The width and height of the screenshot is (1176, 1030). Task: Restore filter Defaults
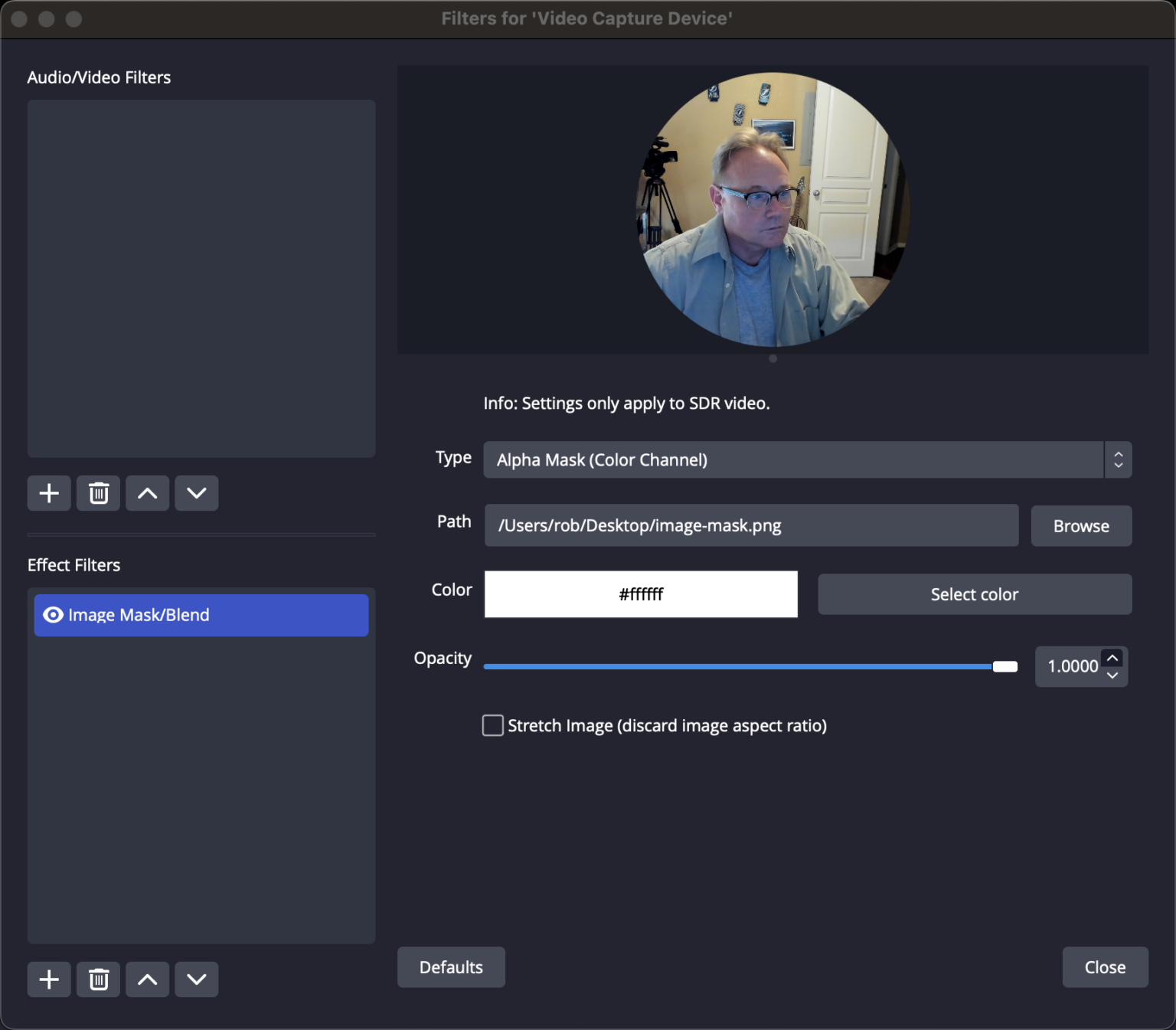450,967
